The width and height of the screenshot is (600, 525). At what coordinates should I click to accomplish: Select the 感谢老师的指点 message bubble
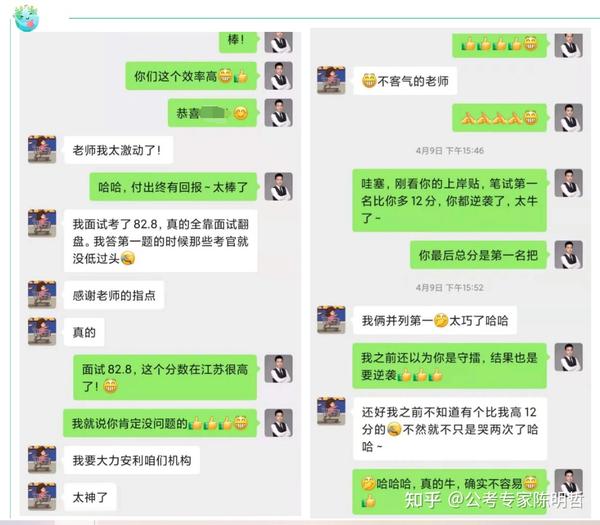tap(114, 295)
